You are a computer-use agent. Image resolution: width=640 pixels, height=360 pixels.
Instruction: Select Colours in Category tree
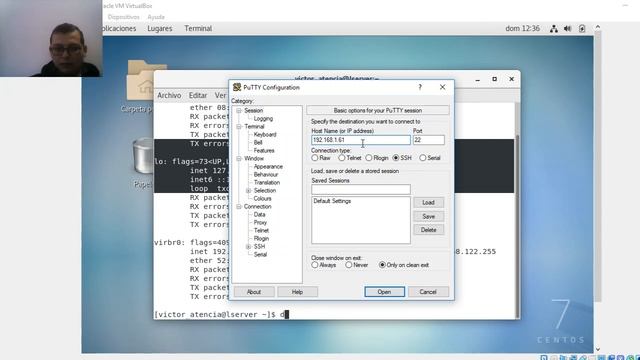(x=262, y=199)
